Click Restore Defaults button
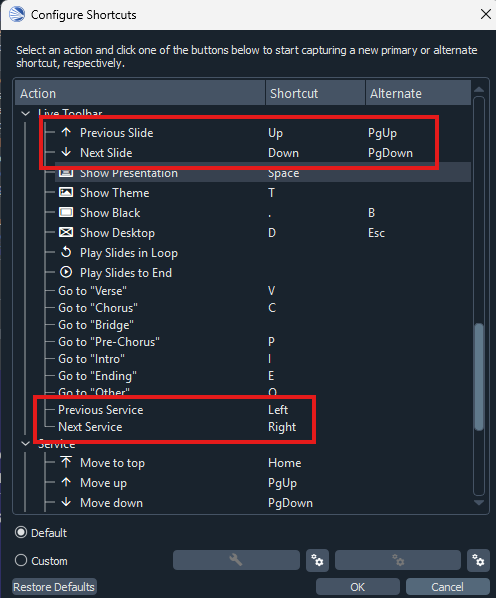 [x=54, y=587]
